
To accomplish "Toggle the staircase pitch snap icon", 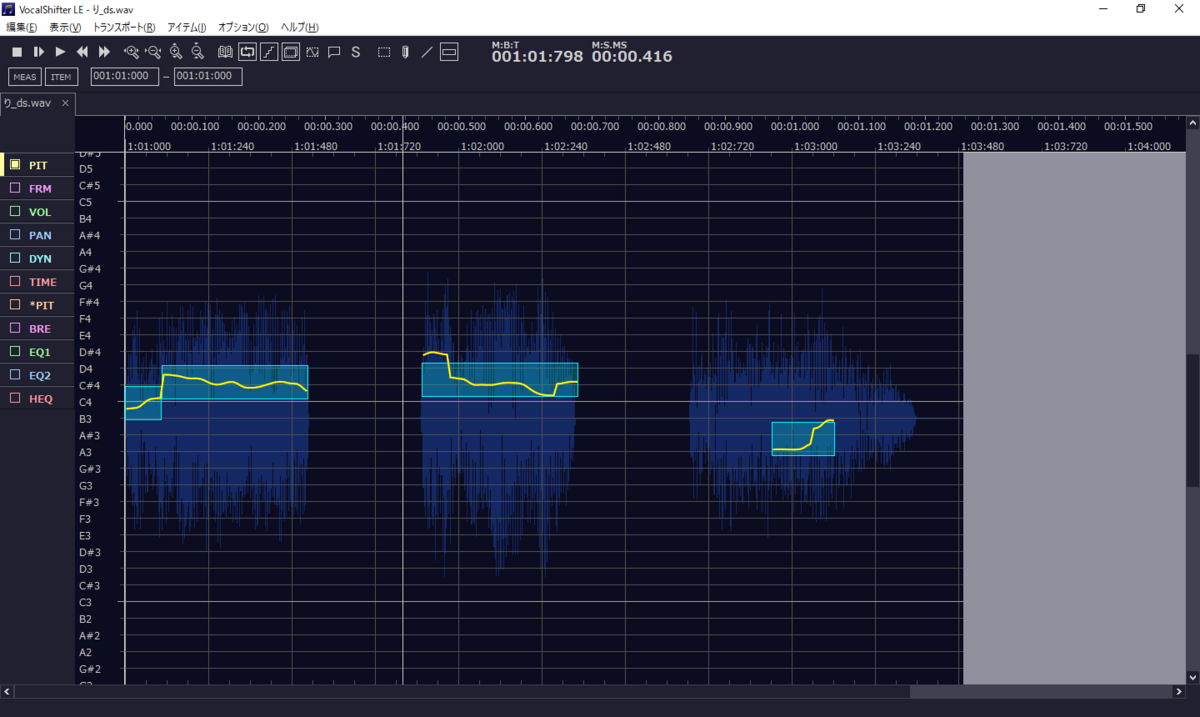I will point(269,52).
